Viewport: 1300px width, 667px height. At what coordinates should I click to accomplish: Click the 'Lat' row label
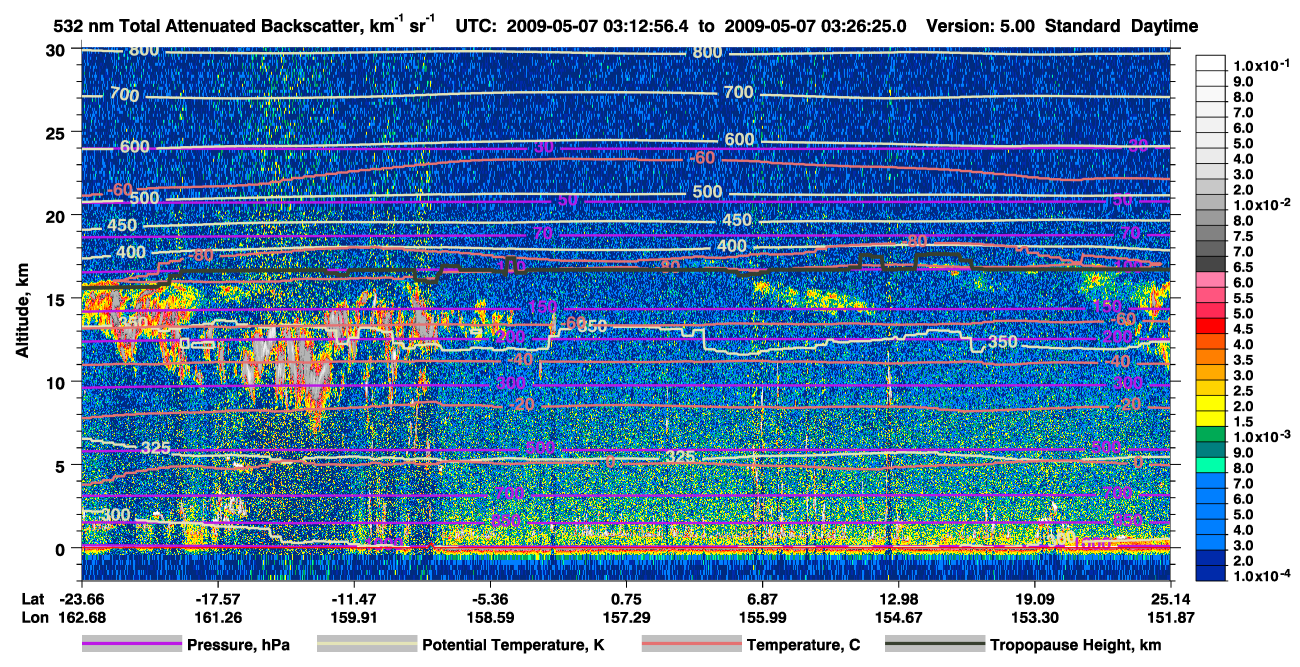coord(33,600)
